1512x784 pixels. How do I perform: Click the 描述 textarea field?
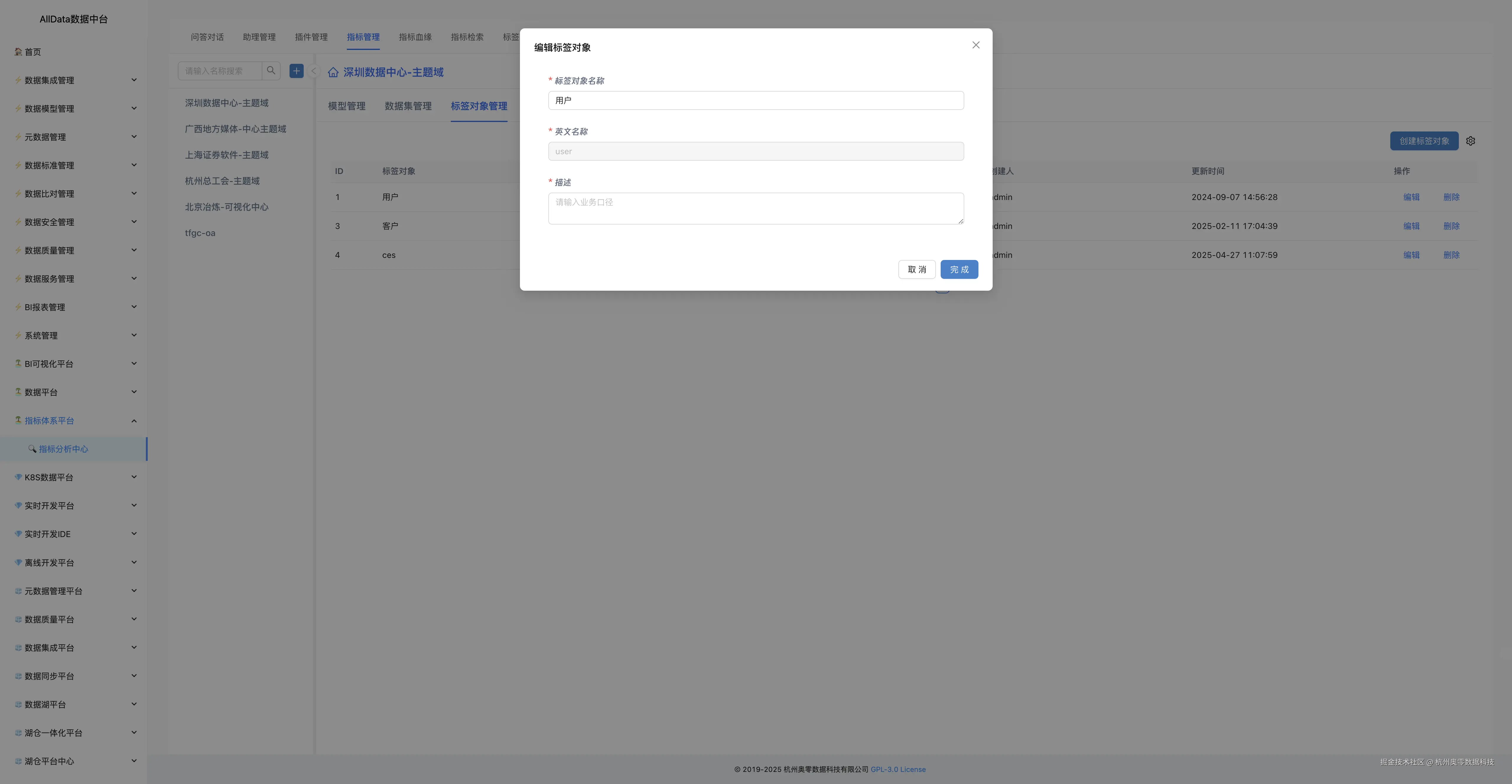coord(755,208)
